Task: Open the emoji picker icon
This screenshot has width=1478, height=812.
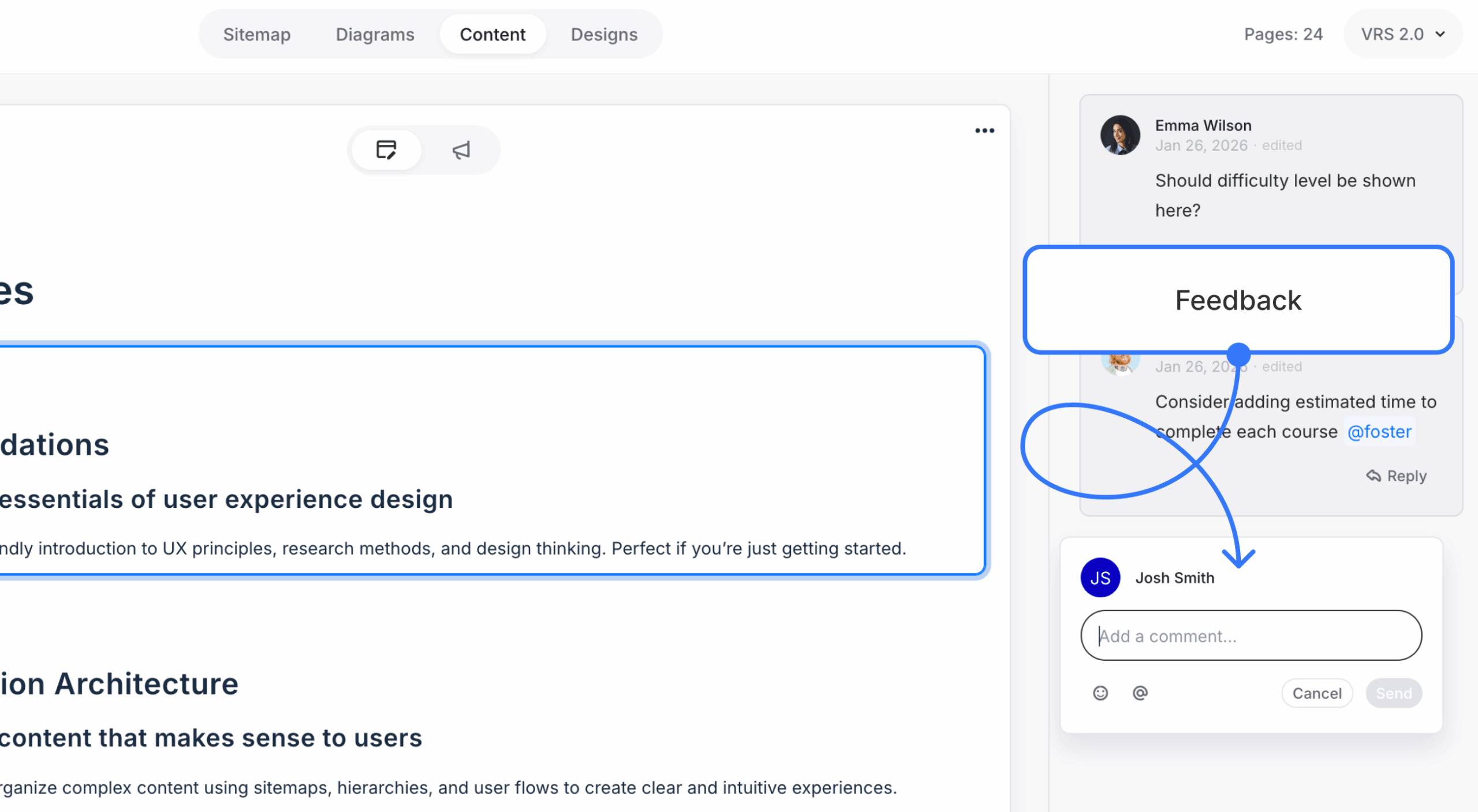Action: [x=1100, y=693]
